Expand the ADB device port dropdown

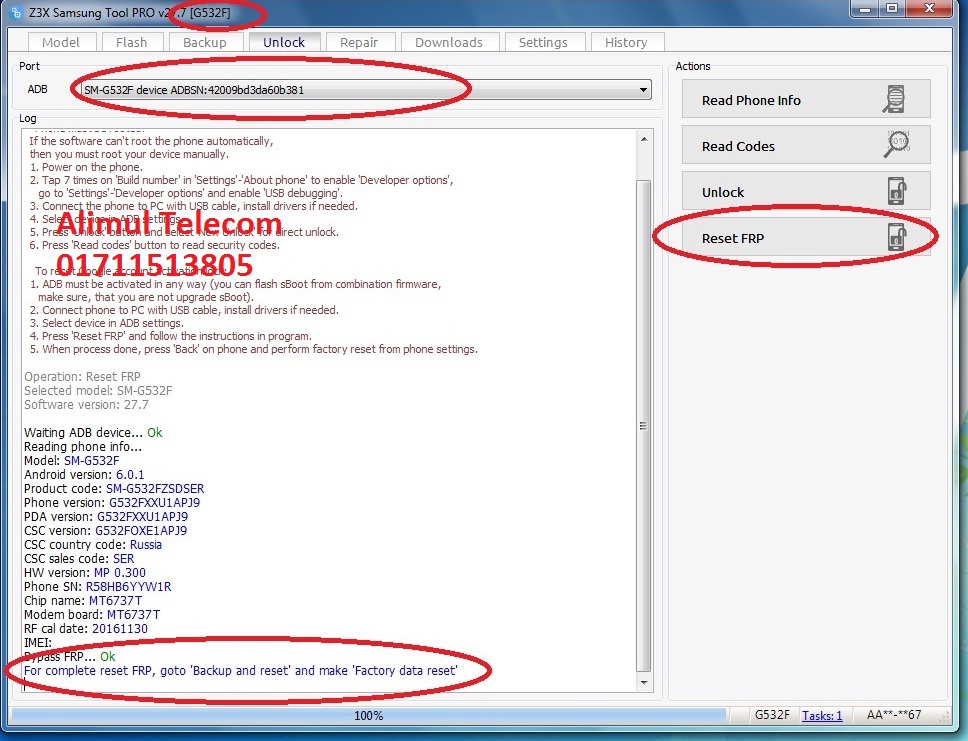point(365,90)
